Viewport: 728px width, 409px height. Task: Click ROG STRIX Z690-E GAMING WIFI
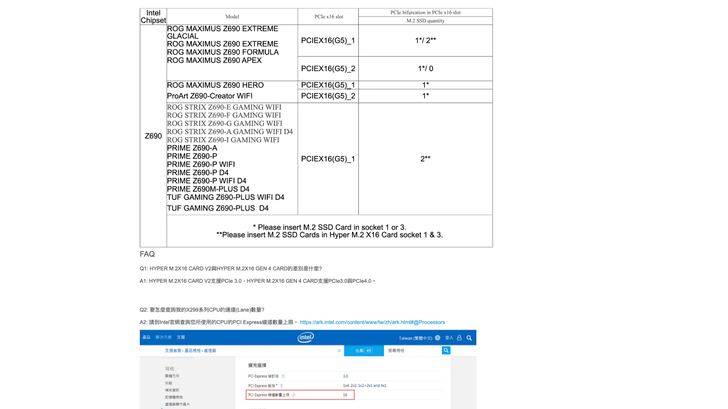click(224, 107)
